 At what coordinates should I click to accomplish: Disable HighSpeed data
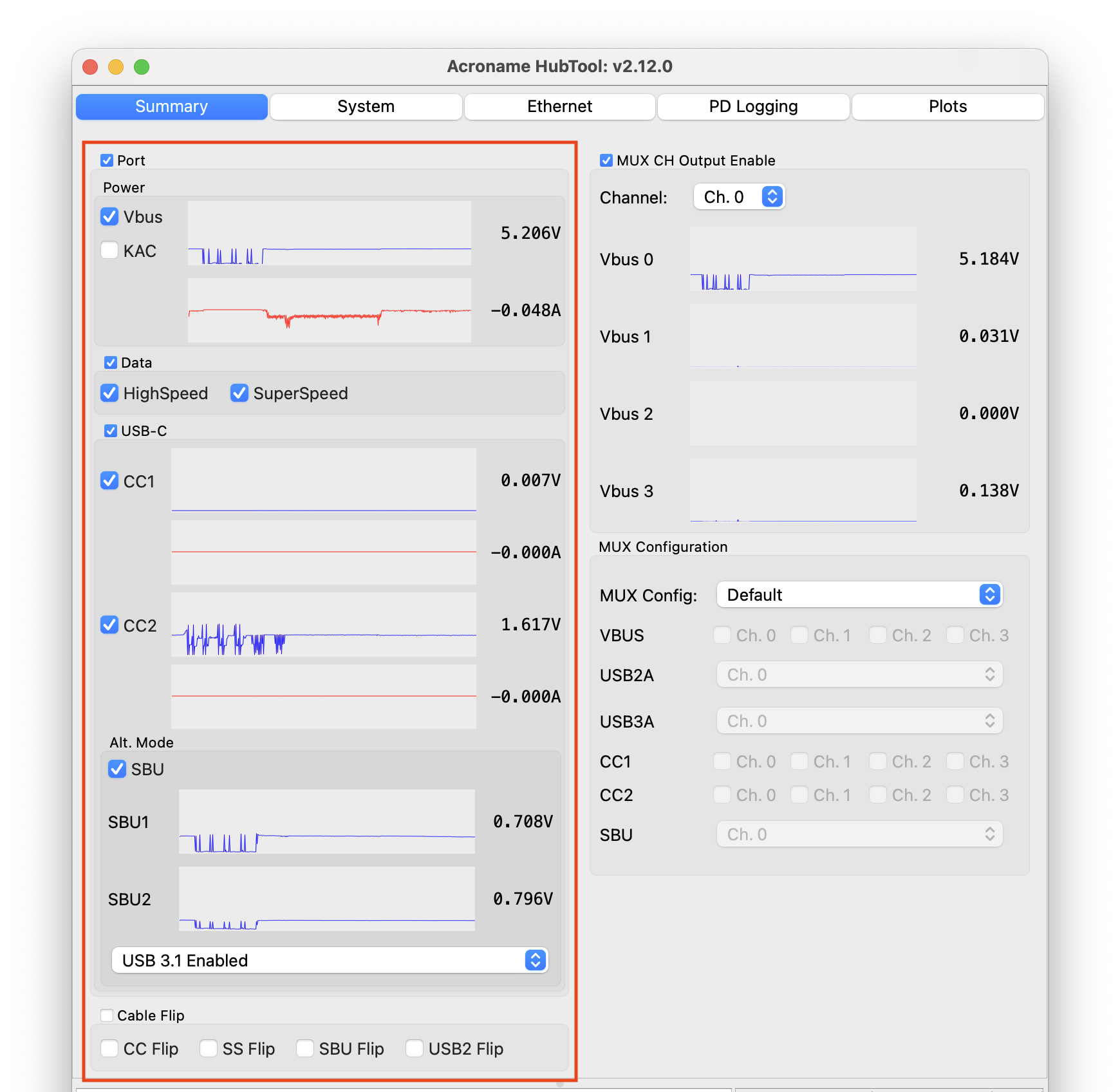110,393
